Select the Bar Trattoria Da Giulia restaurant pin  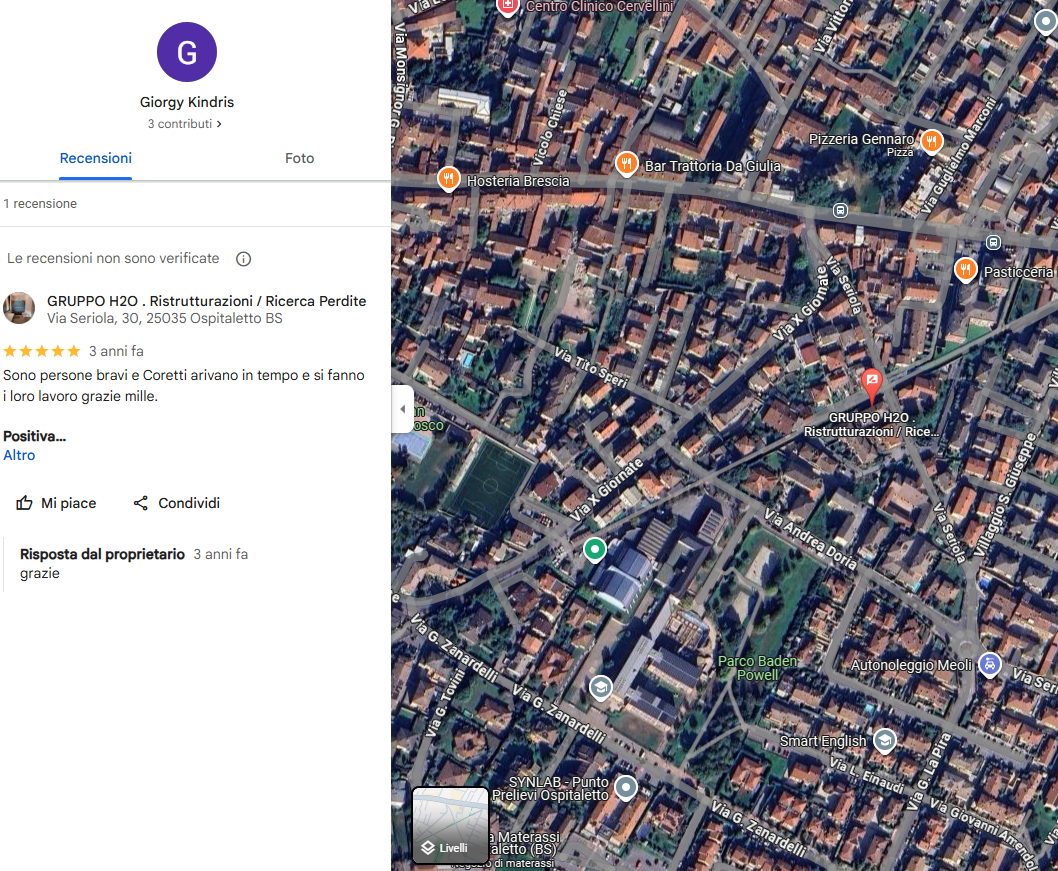(x=627, y=163)
